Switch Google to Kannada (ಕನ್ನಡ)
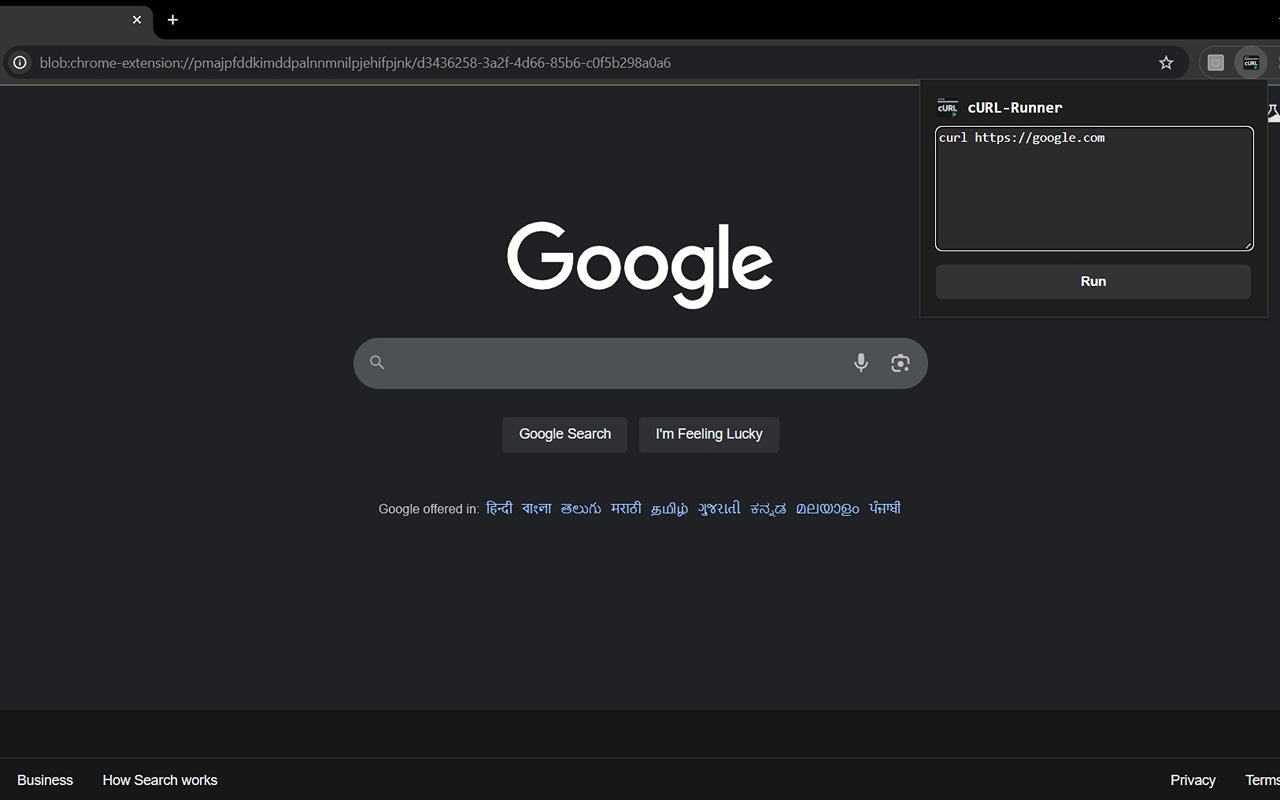The image size is (1280, 800). click(x=769, y=509)
